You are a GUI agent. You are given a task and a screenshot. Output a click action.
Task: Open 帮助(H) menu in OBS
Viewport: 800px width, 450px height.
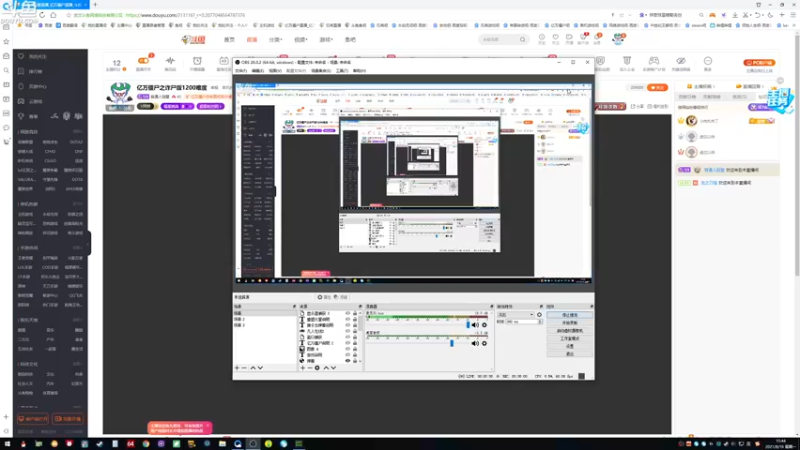tap(359, 71)
